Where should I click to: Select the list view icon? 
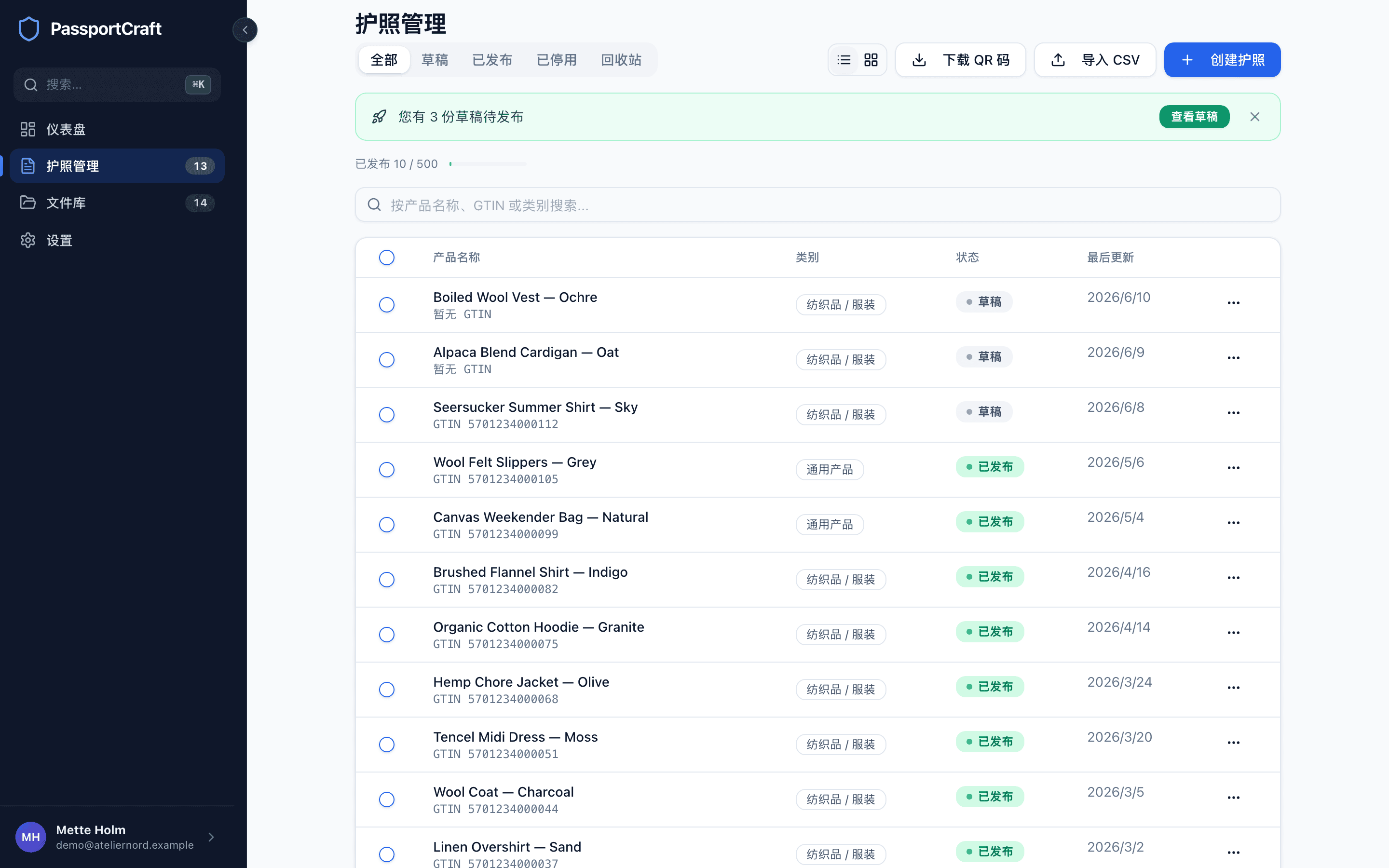click(844, 60)
